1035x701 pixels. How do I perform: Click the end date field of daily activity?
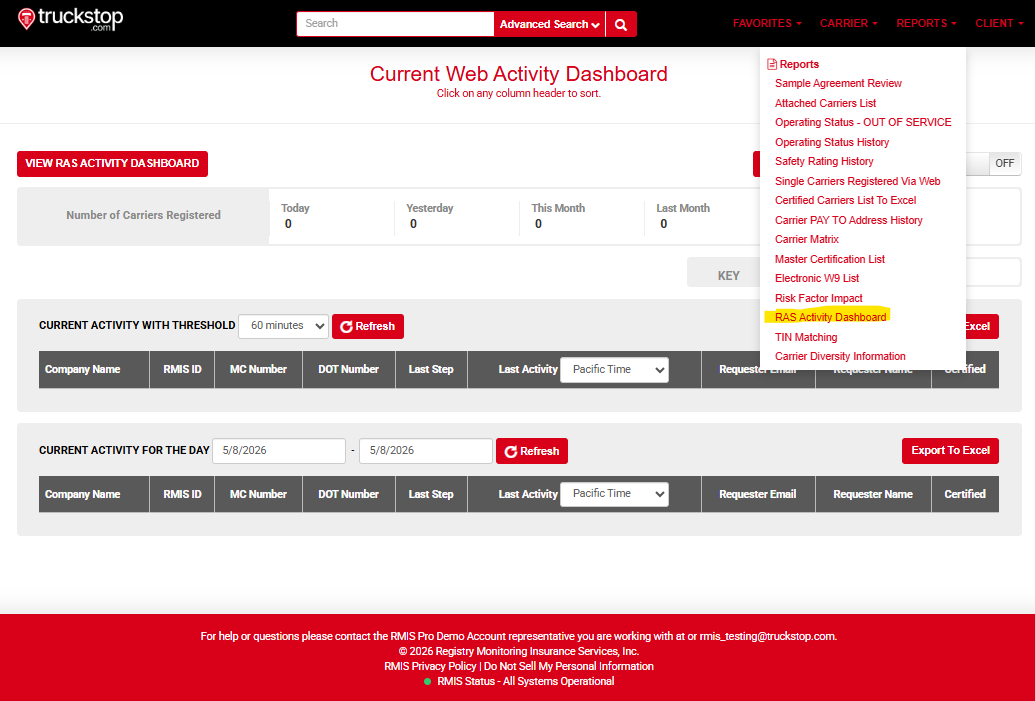pos(426,451)
